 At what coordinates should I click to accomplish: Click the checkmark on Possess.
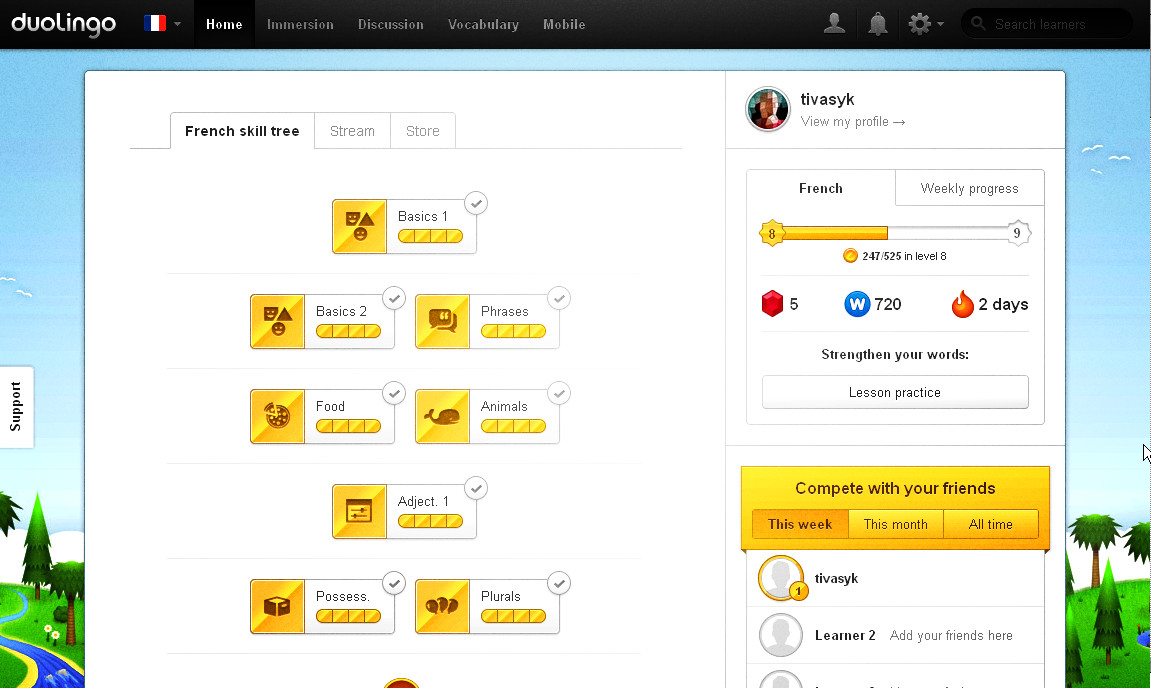pyautogui.click(x=394, y=584)
